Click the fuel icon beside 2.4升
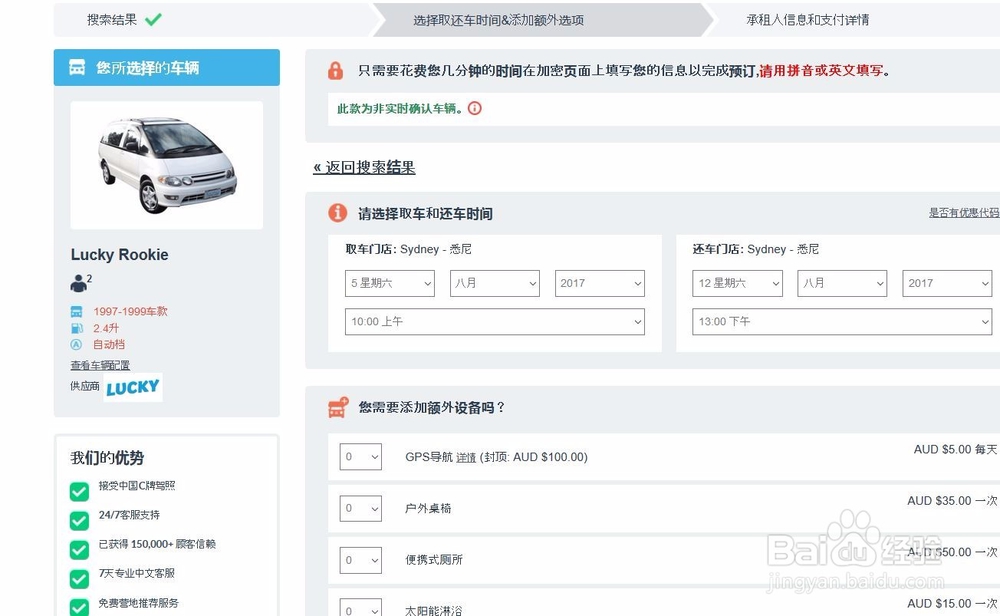This screenshot has height=616, width=1000. (x=77, y=328)
